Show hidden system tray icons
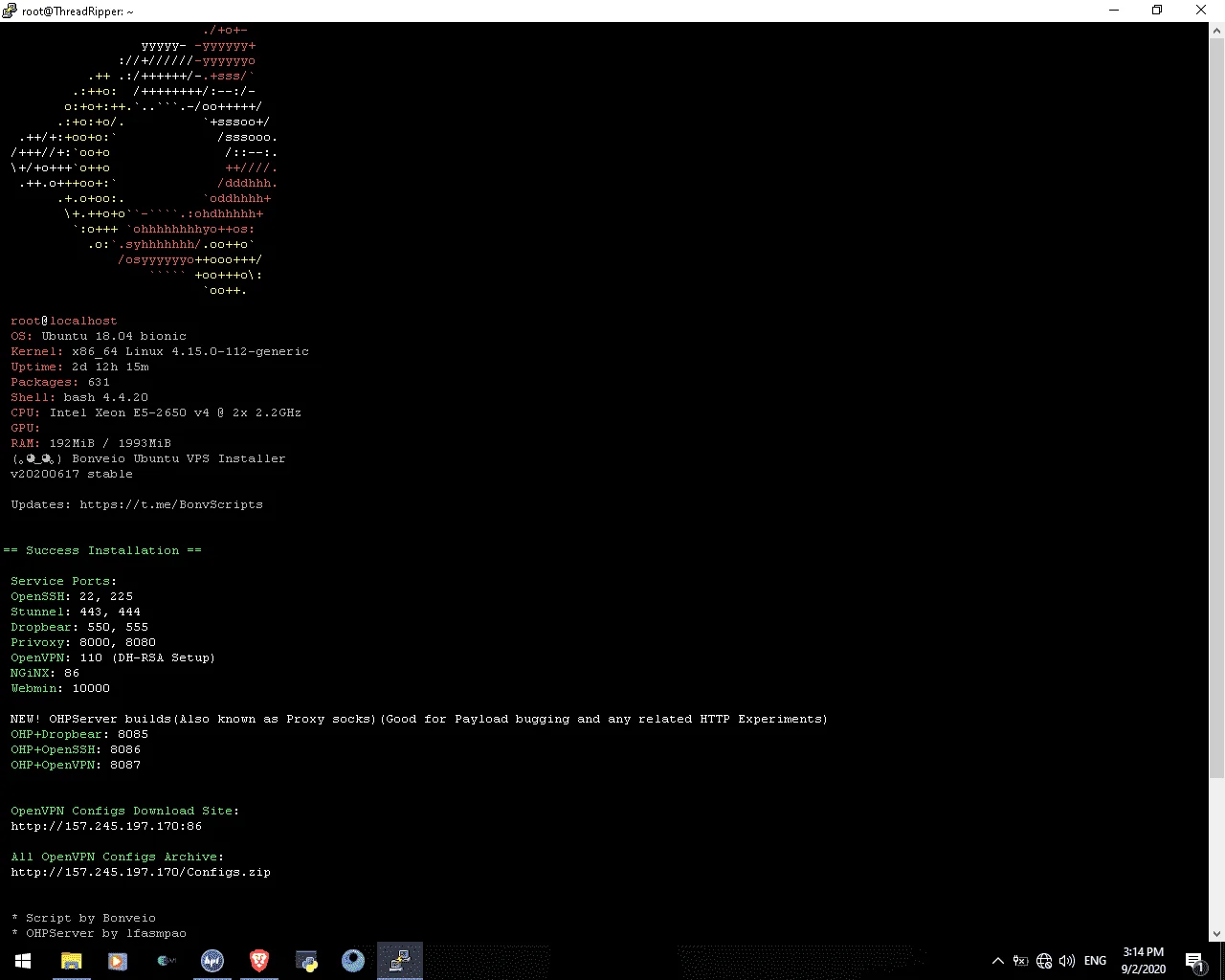This screenshot has height=980, width=1225. pyautogui.click(x=998, y=961)
